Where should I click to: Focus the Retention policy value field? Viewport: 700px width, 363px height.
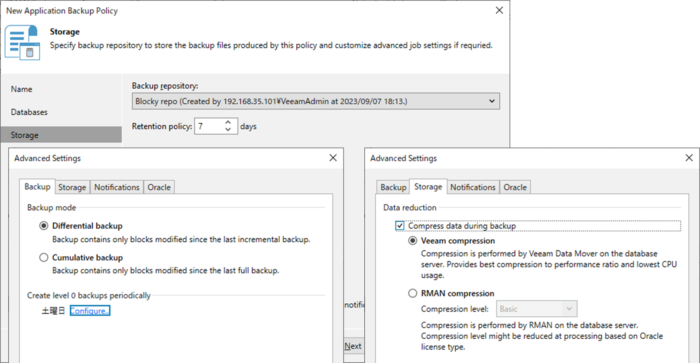tap(210, 126)
